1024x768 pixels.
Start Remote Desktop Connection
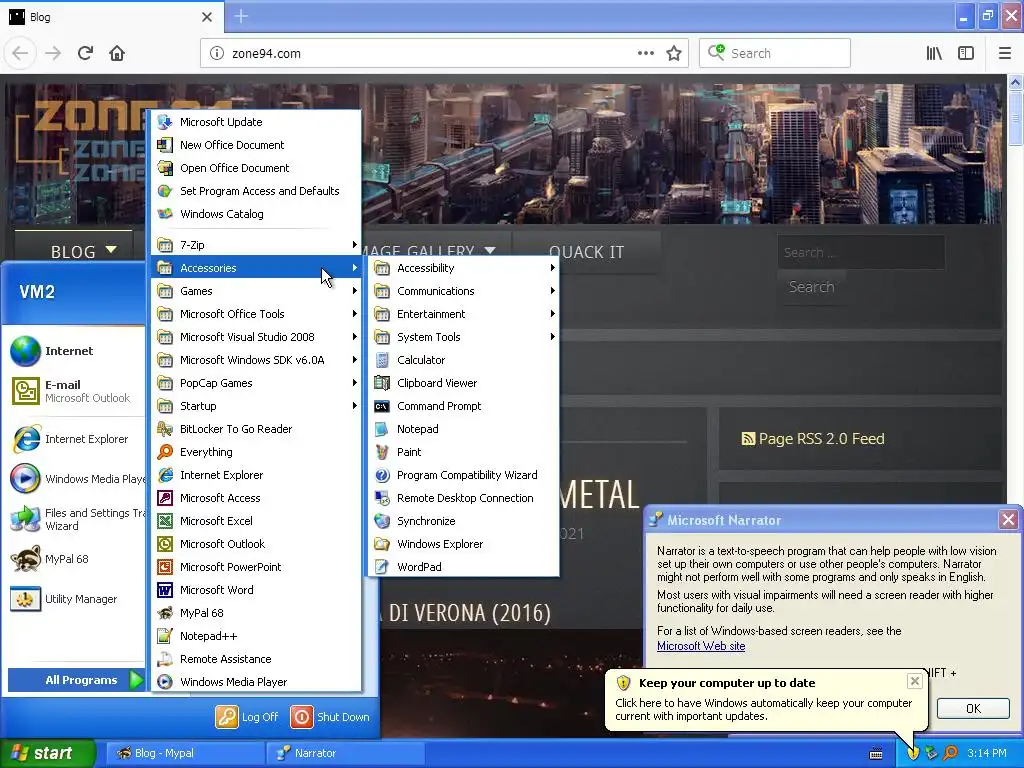click(463, 498)
